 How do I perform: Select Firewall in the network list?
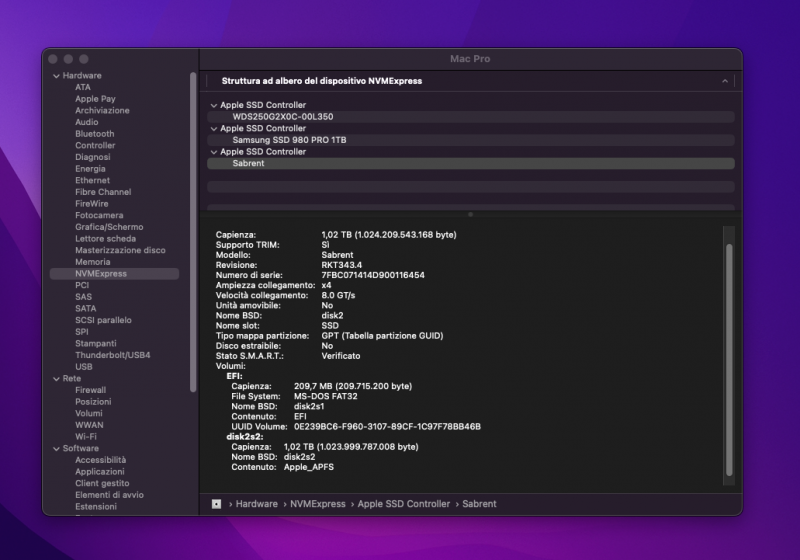click(x=90, y=390)
